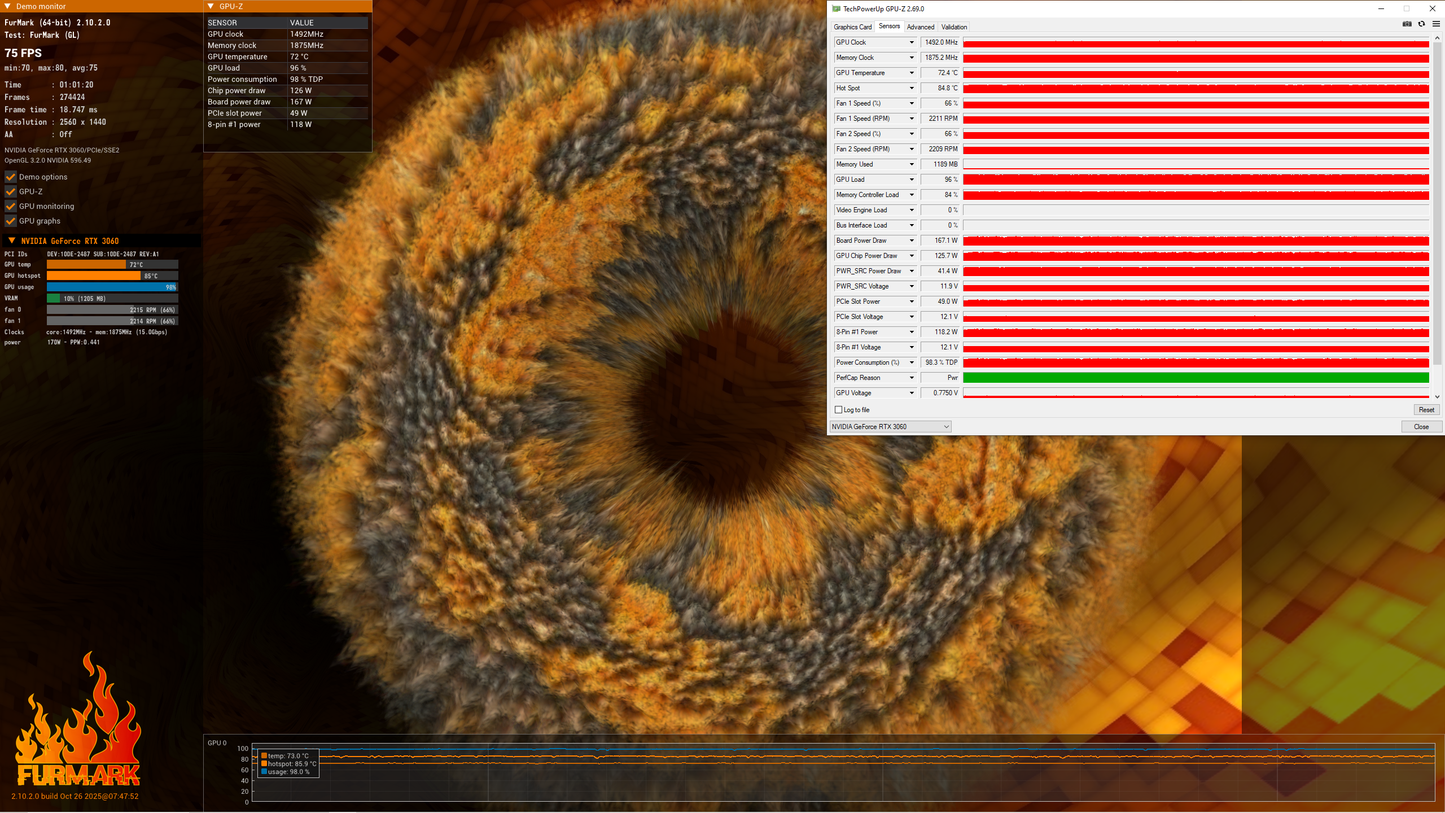Close the GPU-Z window with the X
The width and height of the screenshot is (1445, 813).
(x=1432, y=9)
